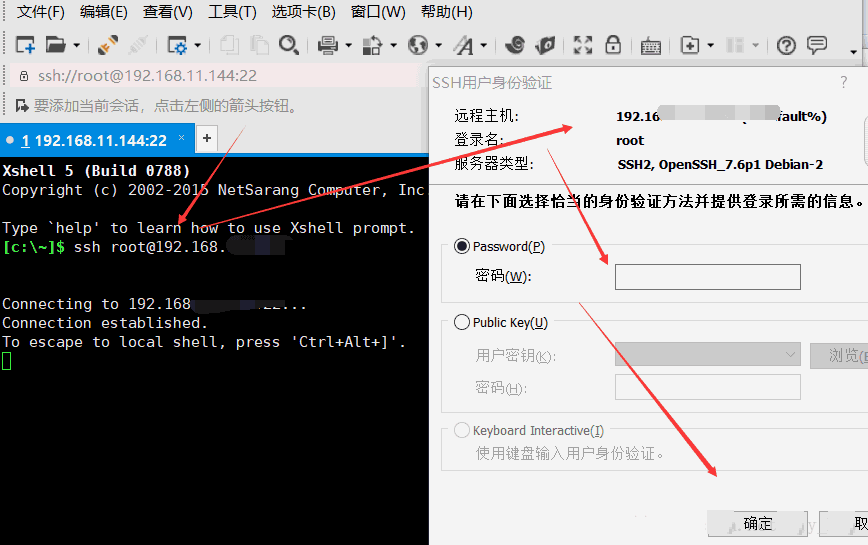Click the New session toolbar icon
The image size is (868, 545).
[25, 45]
